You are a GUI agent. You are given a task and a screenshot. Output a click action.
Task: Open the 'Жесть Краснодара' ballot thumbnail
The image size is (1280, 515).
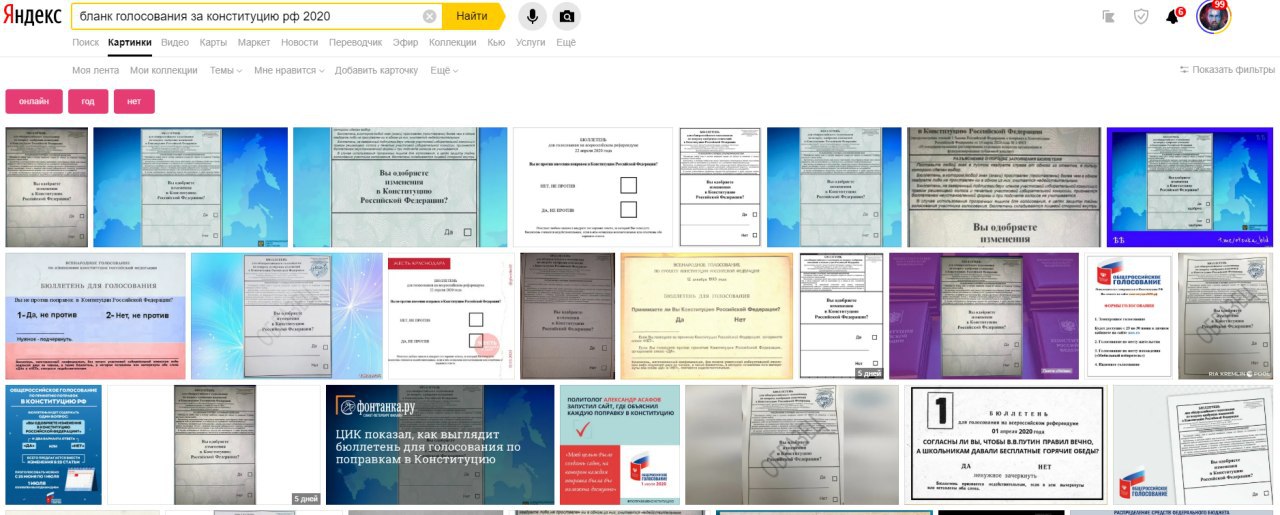click(451, 316)
